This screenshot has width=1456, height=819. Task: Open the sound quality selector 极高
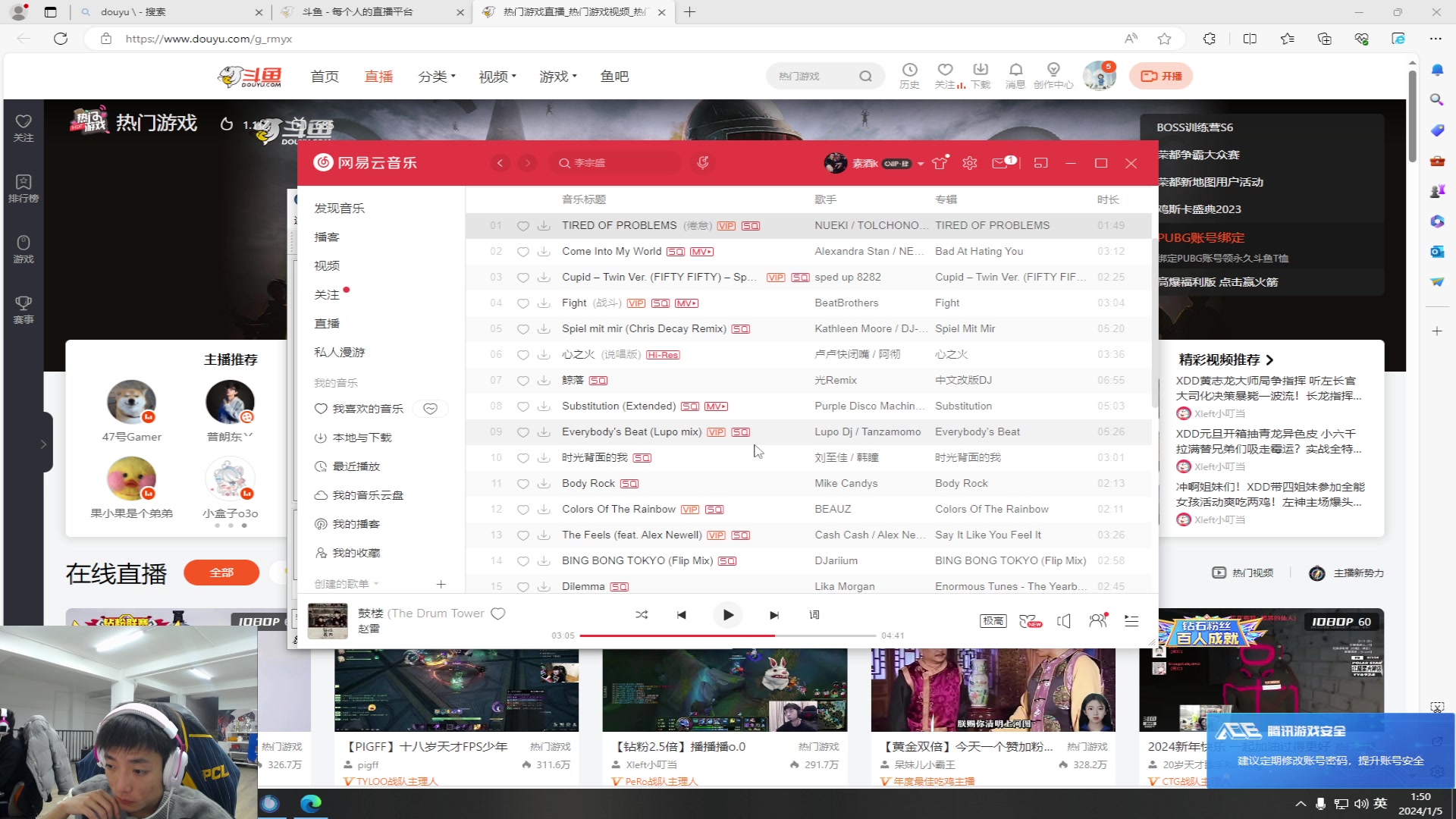pos(993,621)
